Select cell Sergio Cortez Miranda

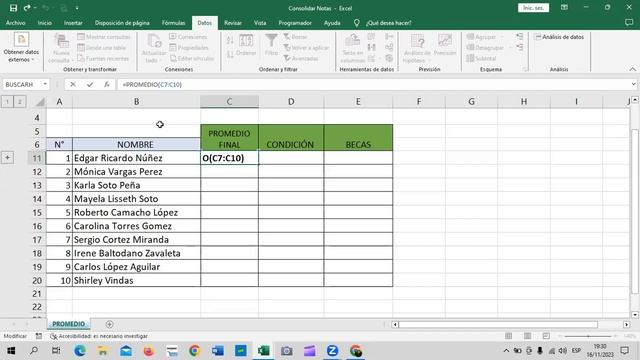[136, 240]
